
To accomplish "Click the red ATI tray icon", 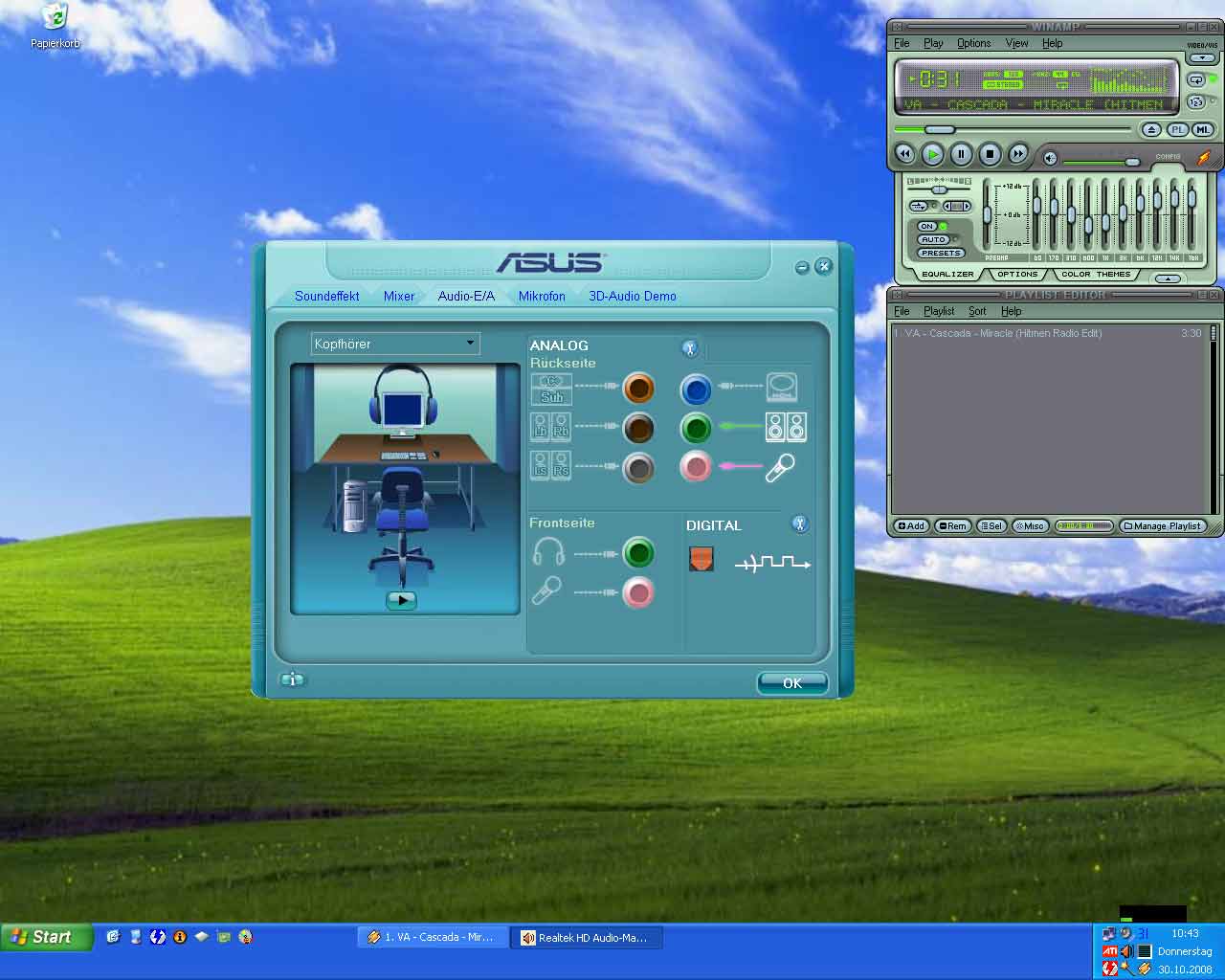I will pos(1109,951).
